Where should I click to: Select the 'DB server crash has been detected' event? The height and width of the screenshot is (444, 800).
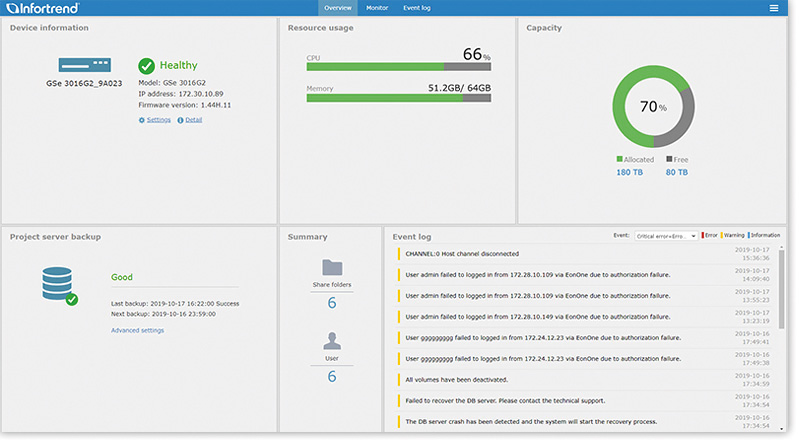(x=585, y=422)
